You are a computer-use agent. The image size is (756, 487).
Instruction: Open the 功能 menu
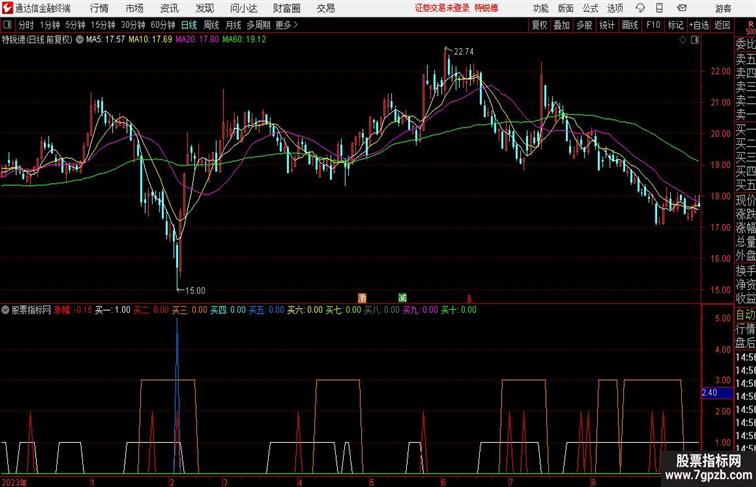pyautogui.click(x=541, y=8)
